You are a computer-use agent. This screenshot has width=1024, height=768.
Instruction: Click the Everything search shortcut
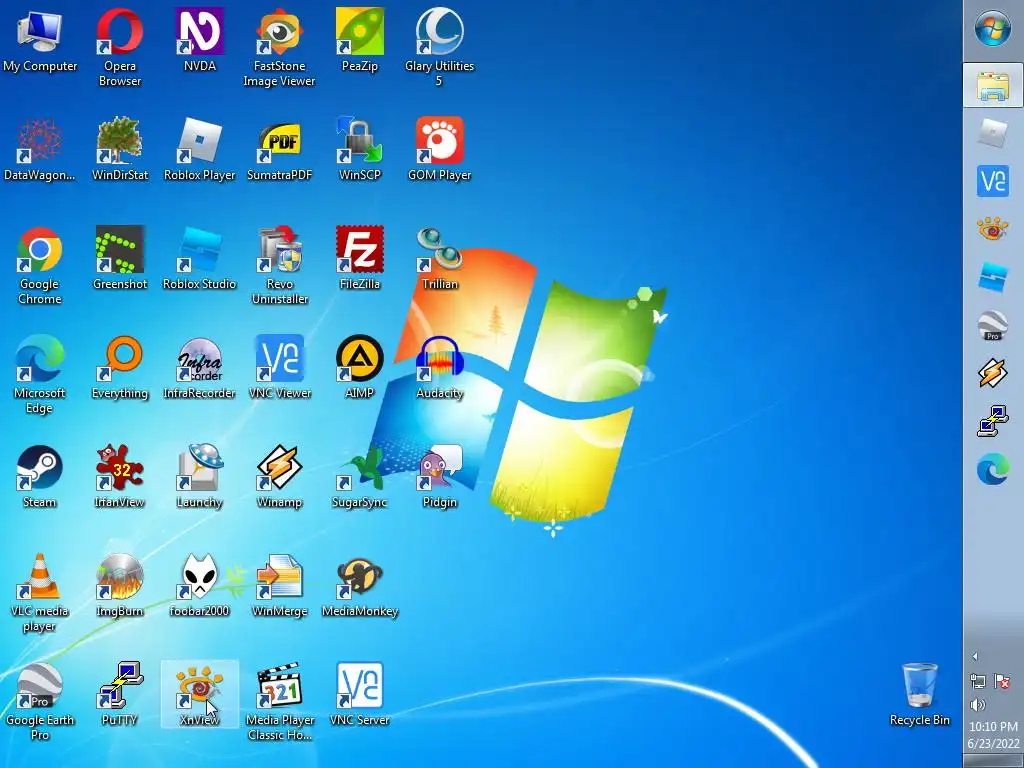[x=120, y=368]
